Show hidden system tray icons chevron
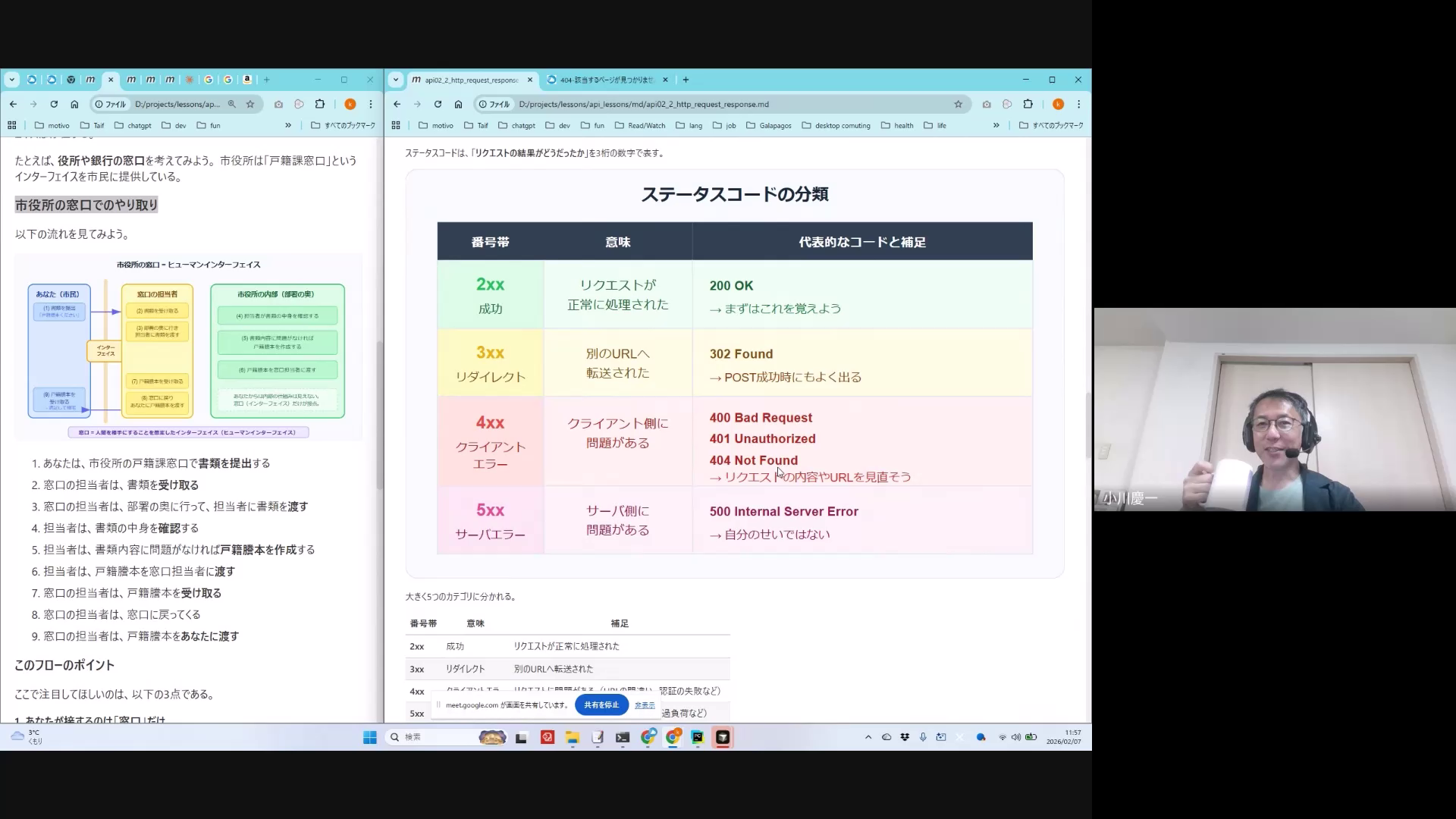The height and width of the screenshot is (819, 1456). click(x=868, y=737)
